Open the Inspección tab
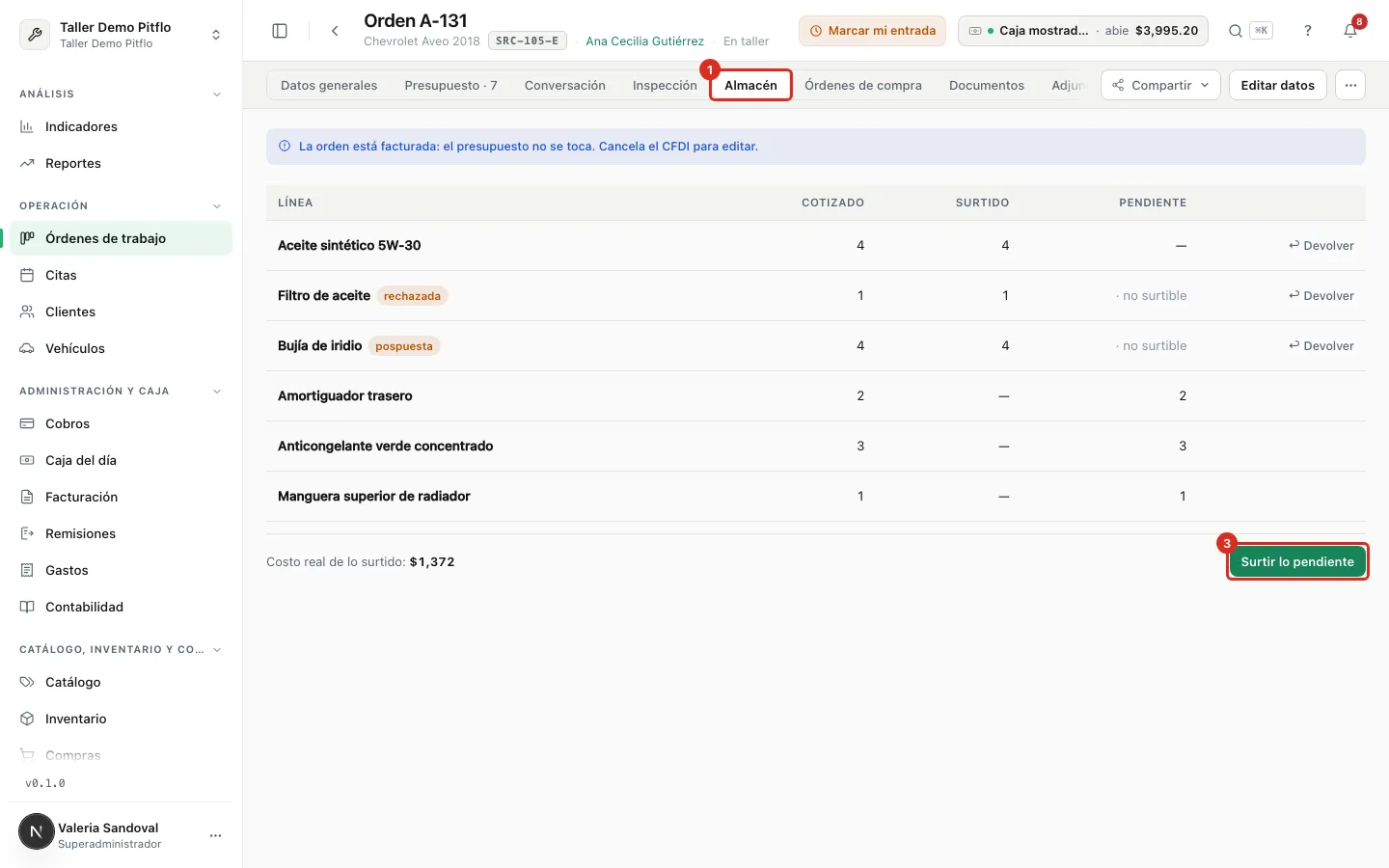Screen dimensions: 1389x868 pyautogui.click(x=665, y=85)
